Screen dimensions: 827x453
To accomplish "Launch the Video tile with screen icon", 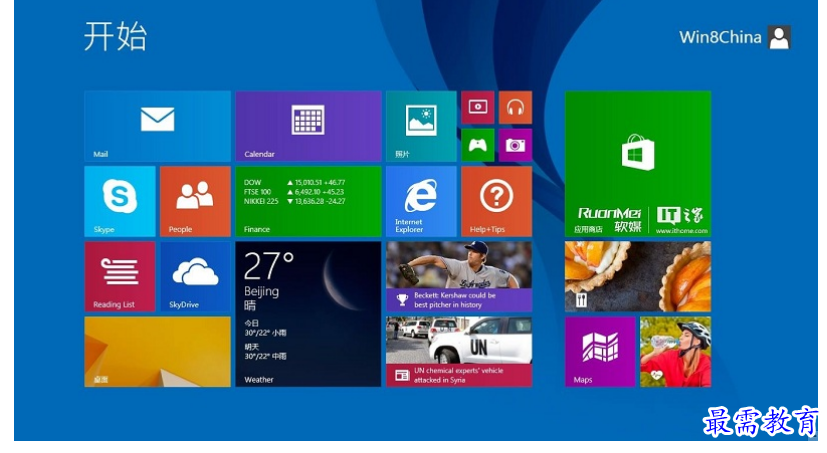I will pos(478,108).
